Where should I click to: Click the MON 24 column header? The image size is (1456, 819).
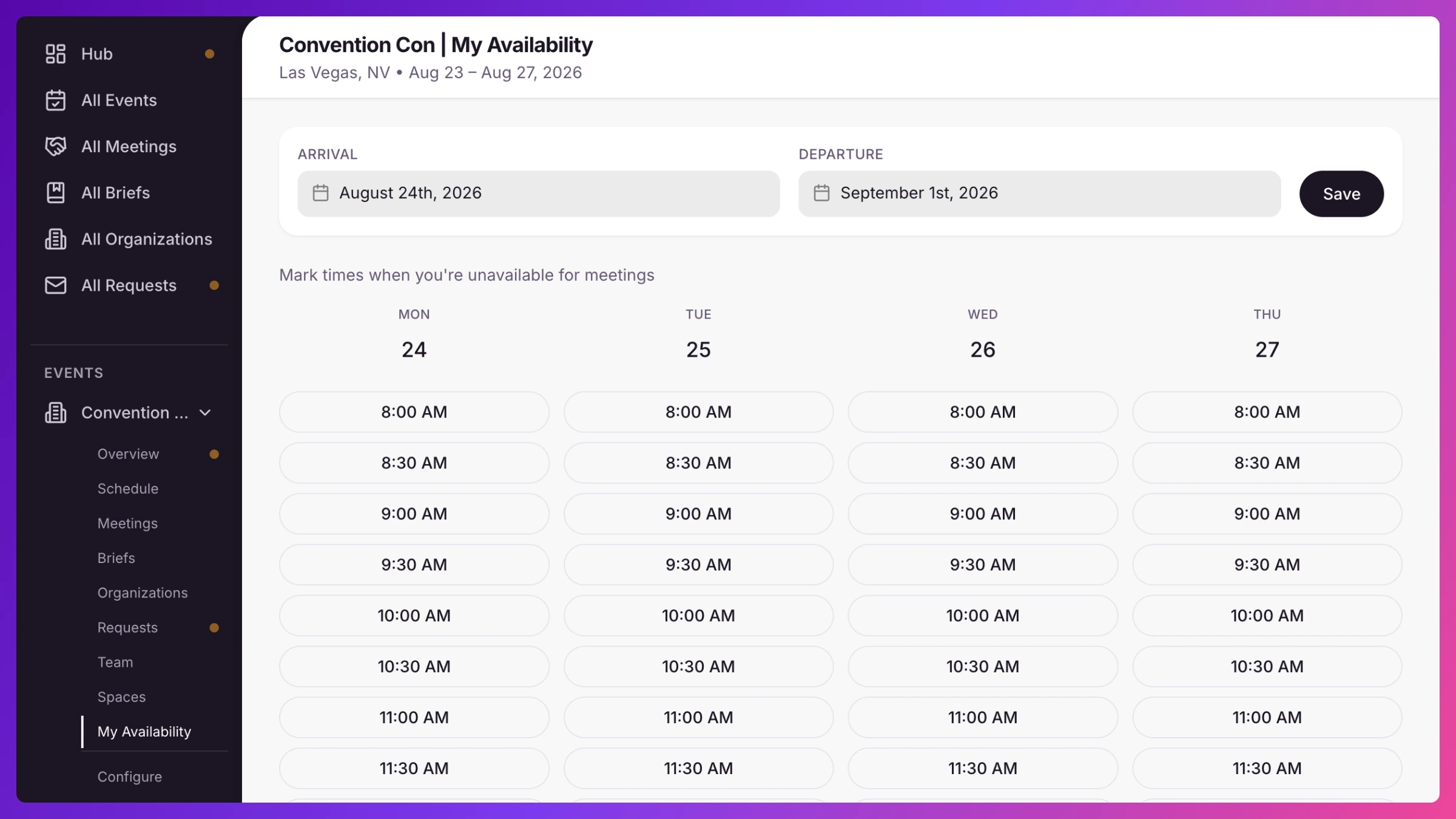pyautogui.click(x=414, y=334)
